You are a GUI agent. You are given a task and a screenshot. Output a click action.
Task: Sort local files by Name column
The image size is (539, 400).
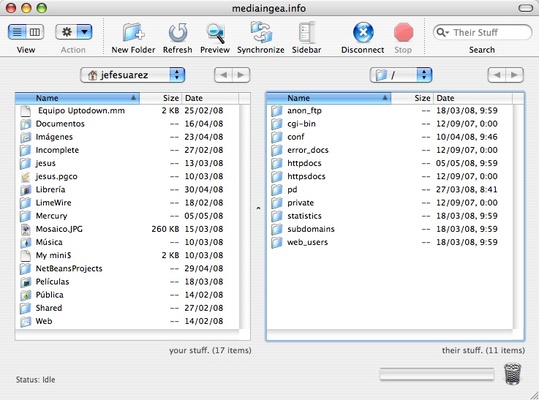click(77, 98)
